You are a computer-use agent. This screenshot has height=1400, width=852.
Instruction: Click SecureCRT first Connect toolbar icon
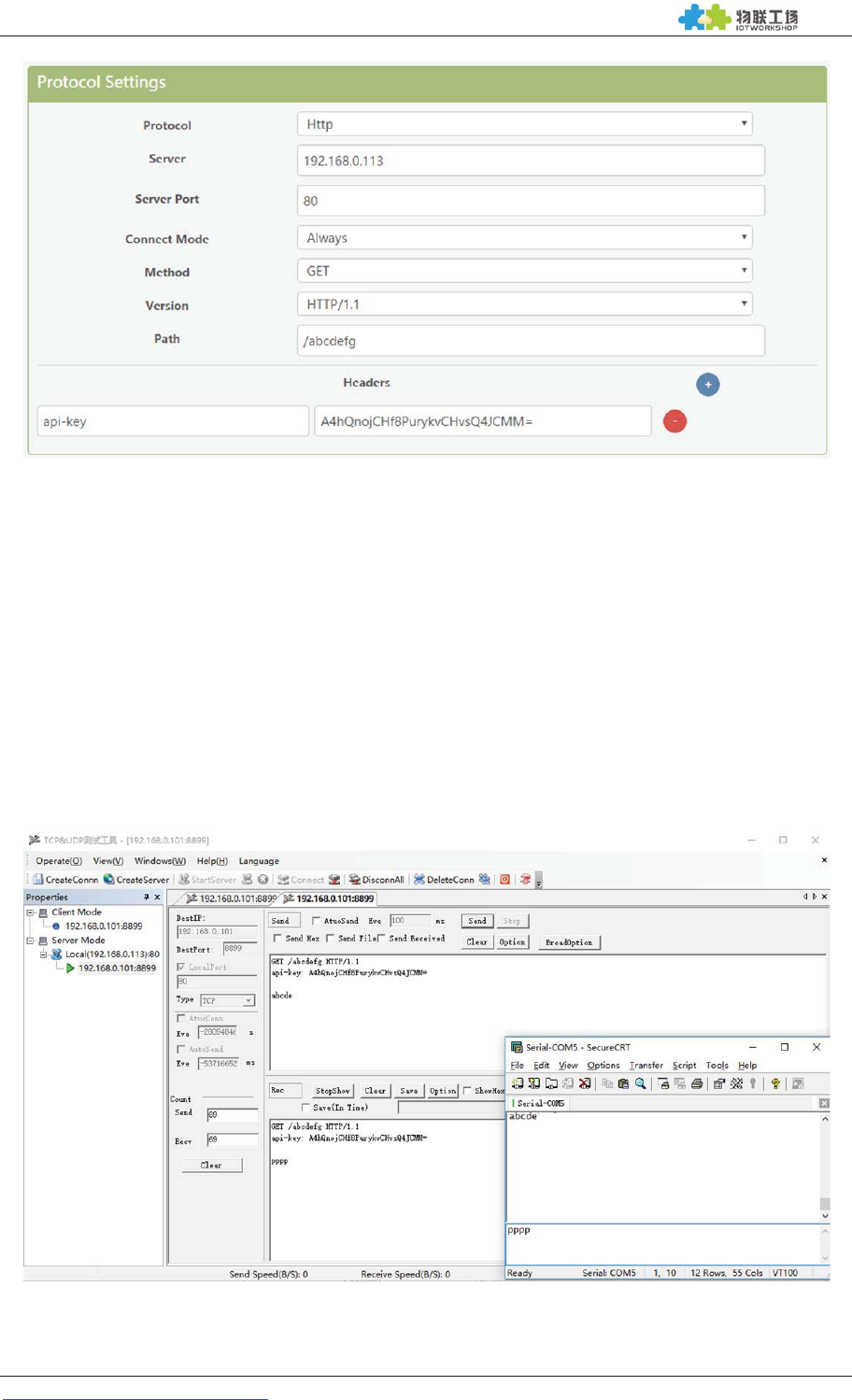tap(518, 1083)
